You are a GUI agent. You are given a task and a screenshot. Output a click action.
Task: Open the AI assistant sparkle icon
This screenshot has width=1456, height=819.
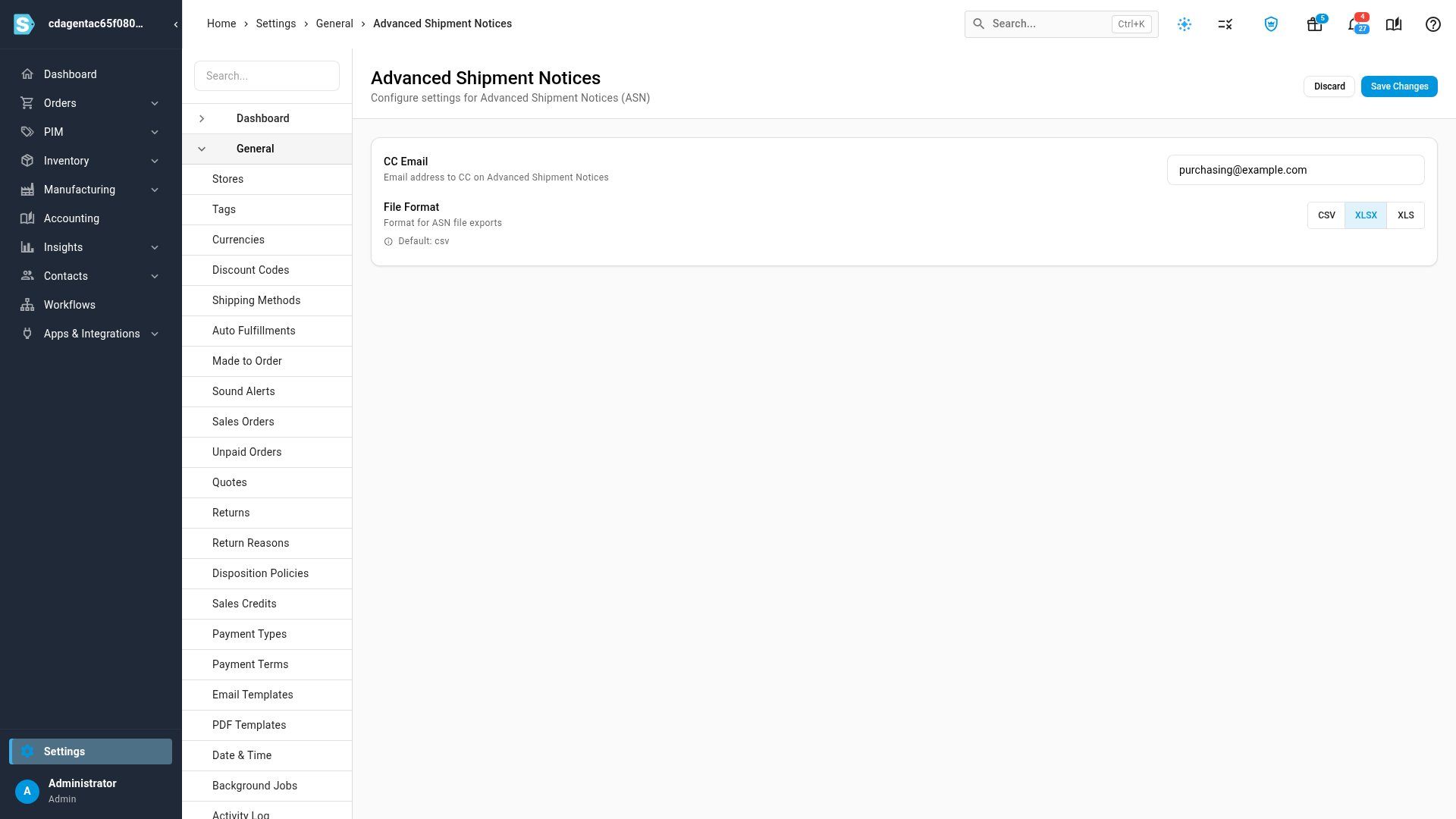(1185, 24)
